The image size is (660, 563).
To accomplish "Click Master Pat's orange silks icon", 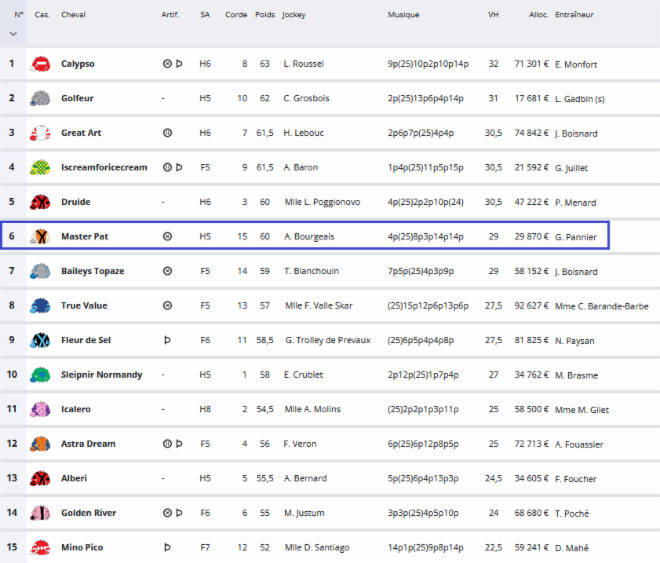I will tap(41, 236).
